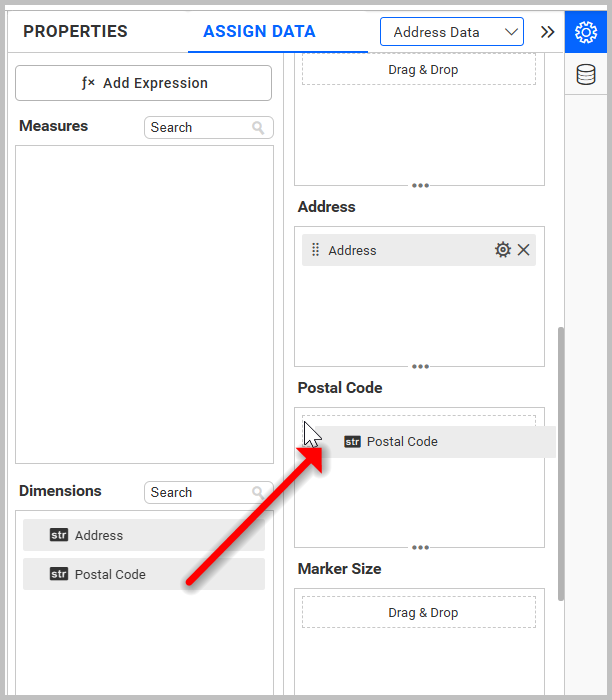
Task: Collapse panel with double chevron icon
Action: pyautogui.click(x=547, y=32)
